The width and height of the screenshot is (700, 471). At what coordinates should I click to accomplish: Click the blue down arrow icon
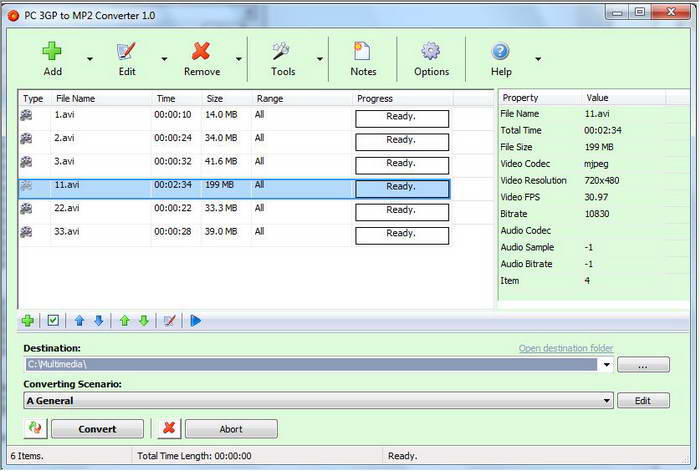99,321
